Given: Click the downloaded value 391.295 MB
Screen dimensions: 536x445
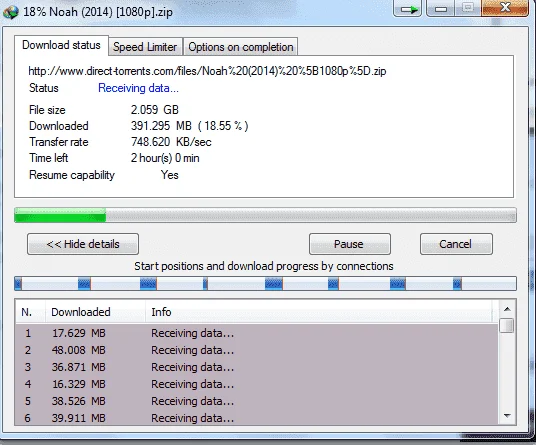Looking at the screenshot, I should pyautogui.click(x=161, y=126).
